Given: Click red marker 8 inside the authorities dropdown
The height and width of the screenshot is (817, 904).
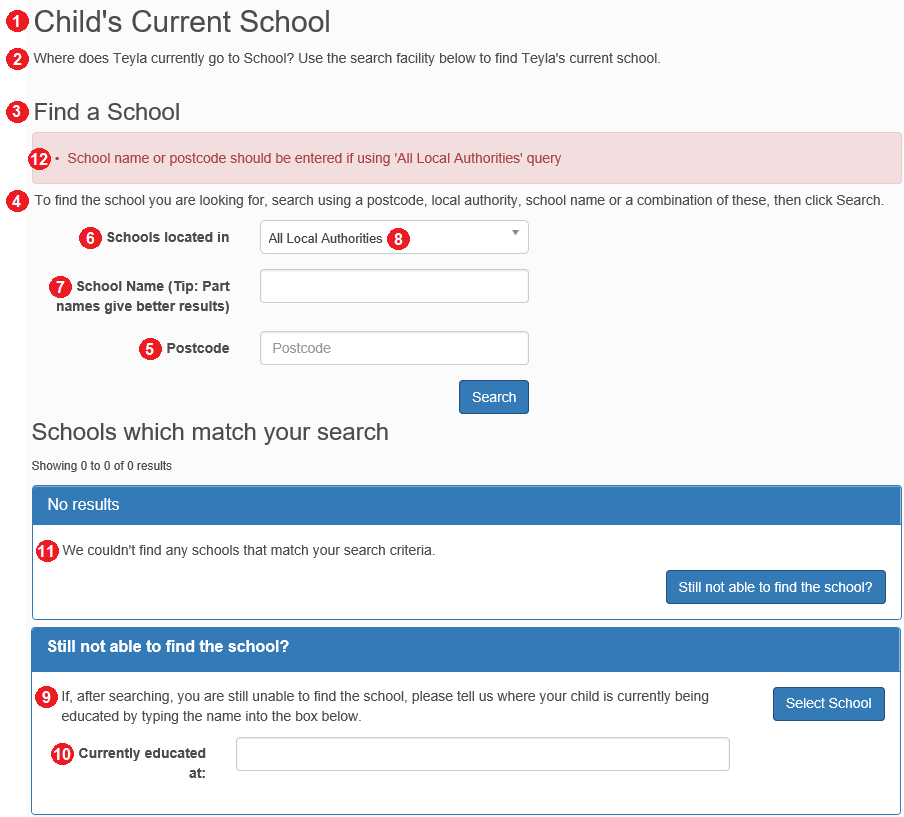Looking at the screenshot, I should point(398,239).
